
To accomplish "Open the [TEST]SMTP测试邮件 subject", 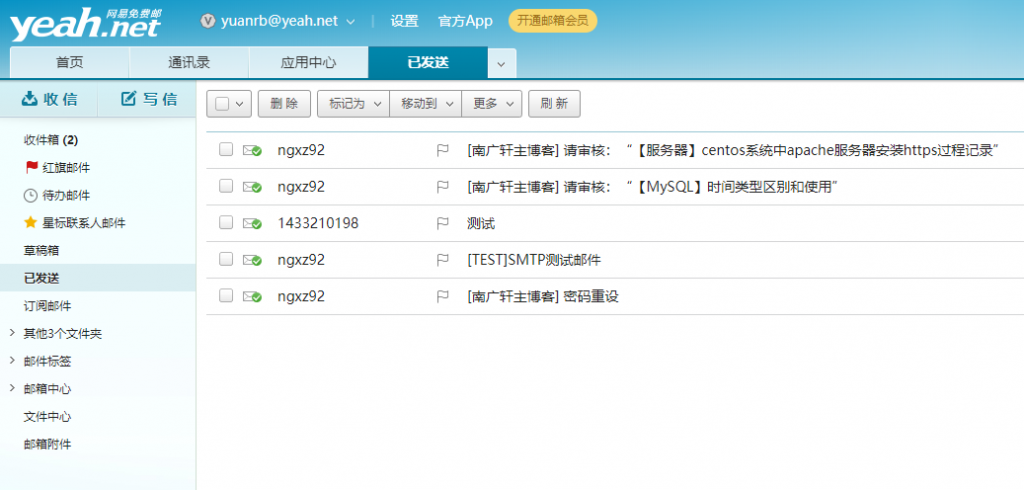I will (534, 260).
